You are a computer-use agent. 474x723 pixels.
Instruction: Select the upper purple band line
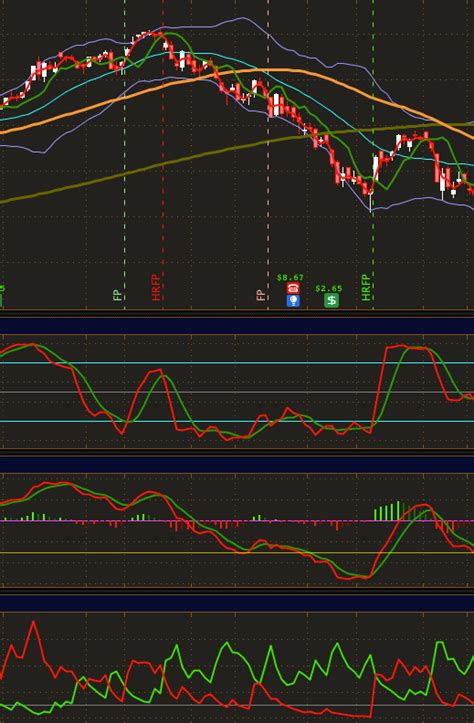tap(240, 18)
